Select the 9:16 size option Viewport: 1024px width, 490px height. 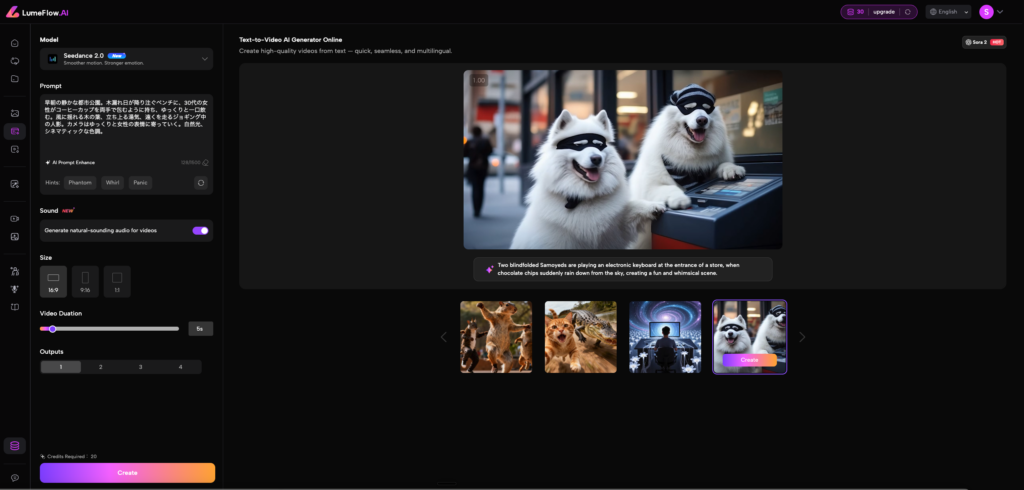(x=85, y=281)
